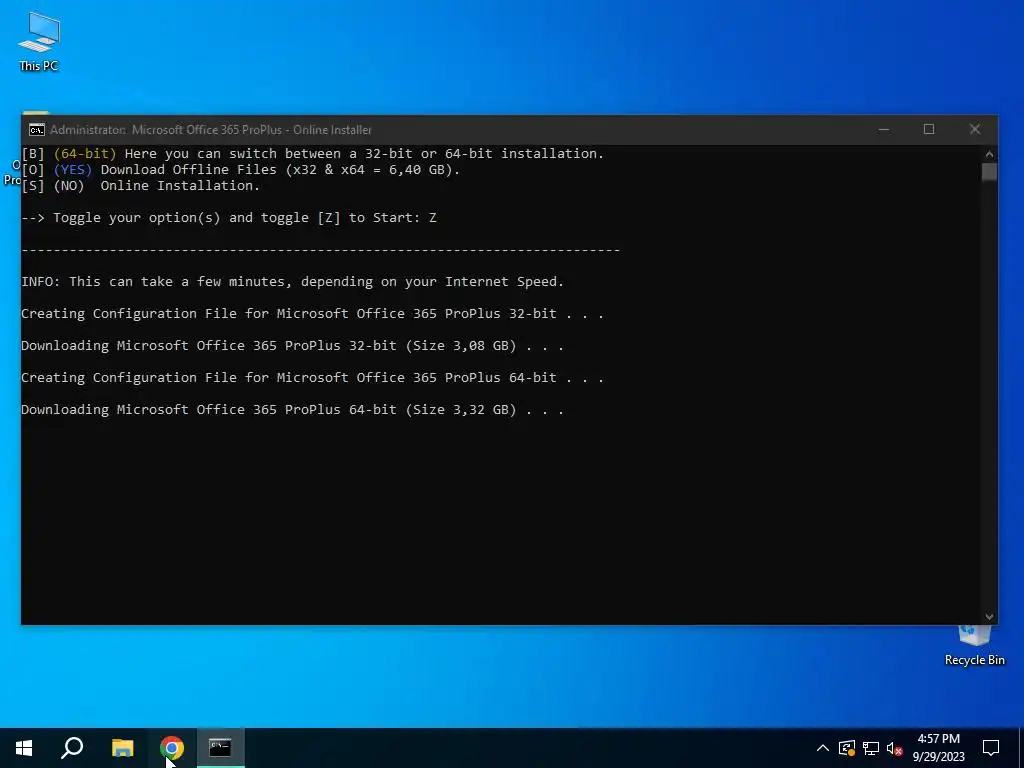Open the muted volume tray icon
The width and height of the screenshot is (1024, 768).
[x=895, y=748]
